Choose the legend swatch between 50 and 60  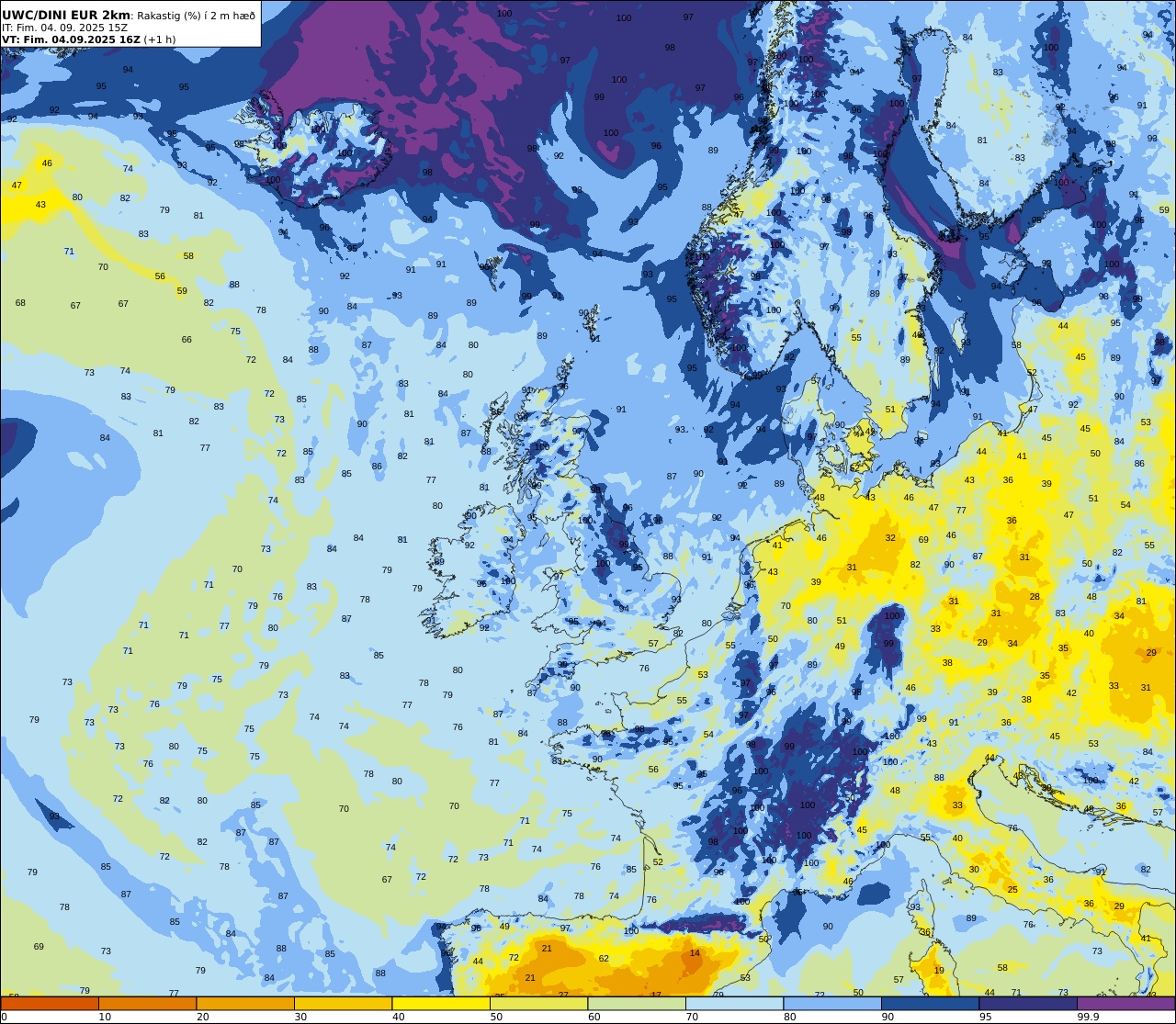[x=538, y=1004]
